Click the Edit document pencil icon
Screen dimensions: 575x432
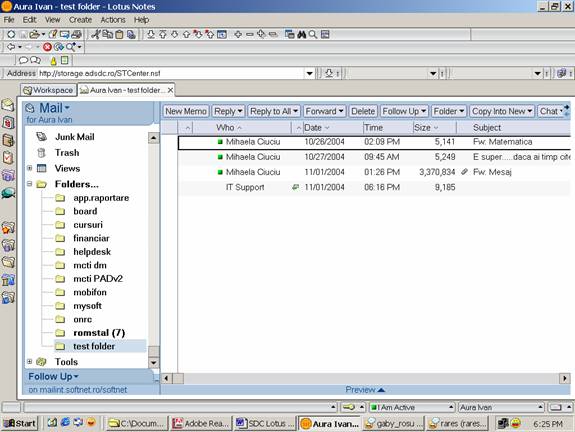53,34
